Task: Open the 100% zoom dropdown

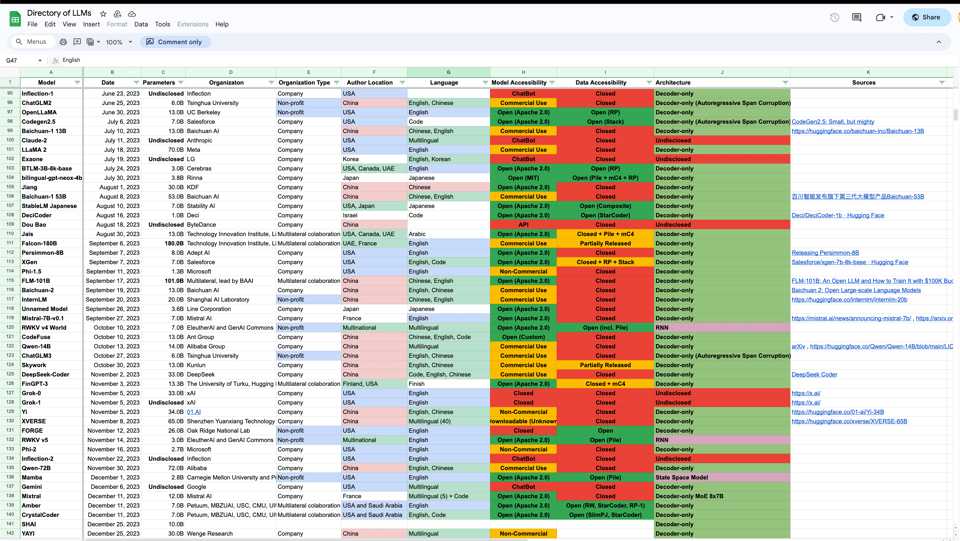Action: pos(118,42)
